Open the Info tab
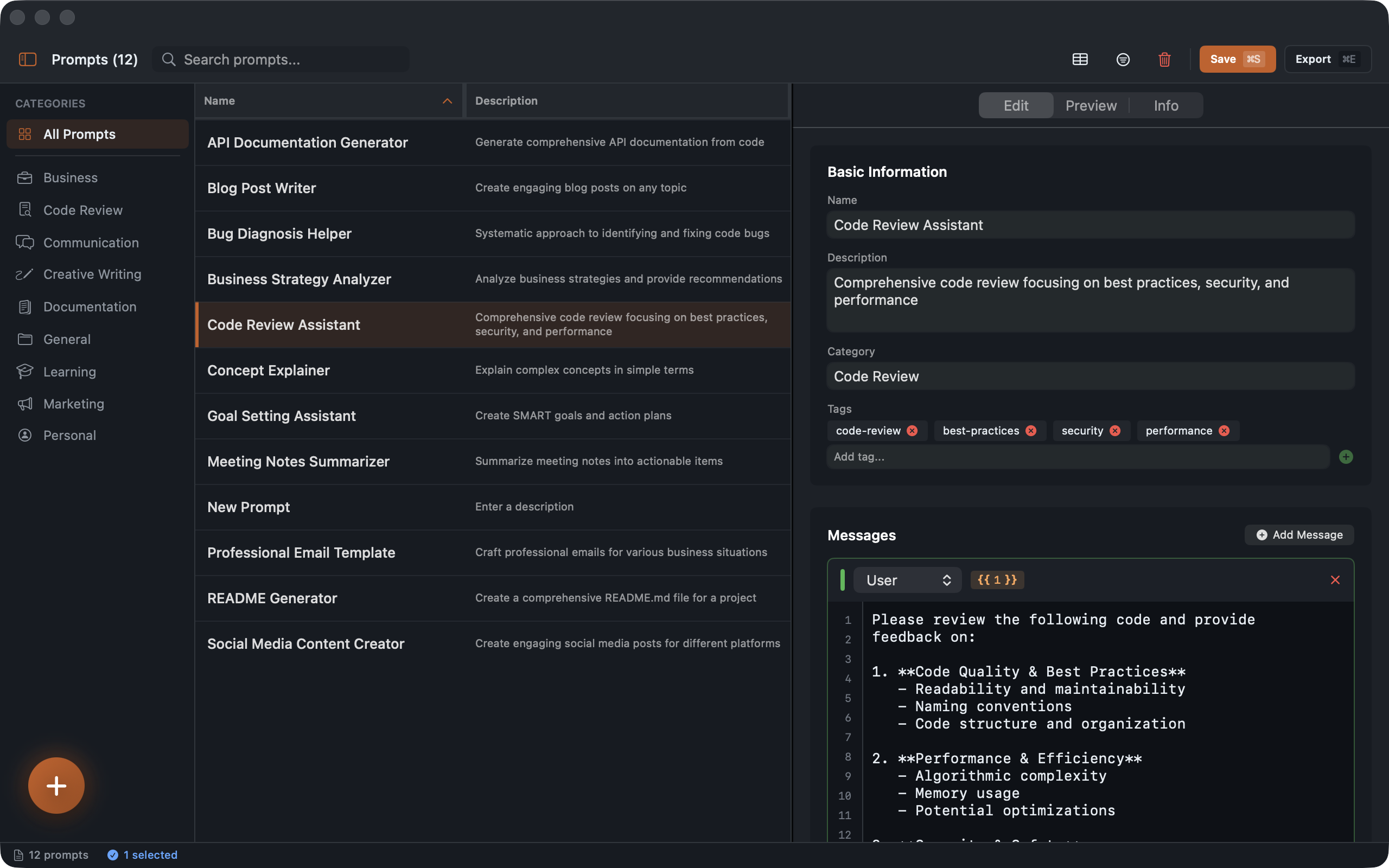1389x868 pixels. tap(1165, 105)
